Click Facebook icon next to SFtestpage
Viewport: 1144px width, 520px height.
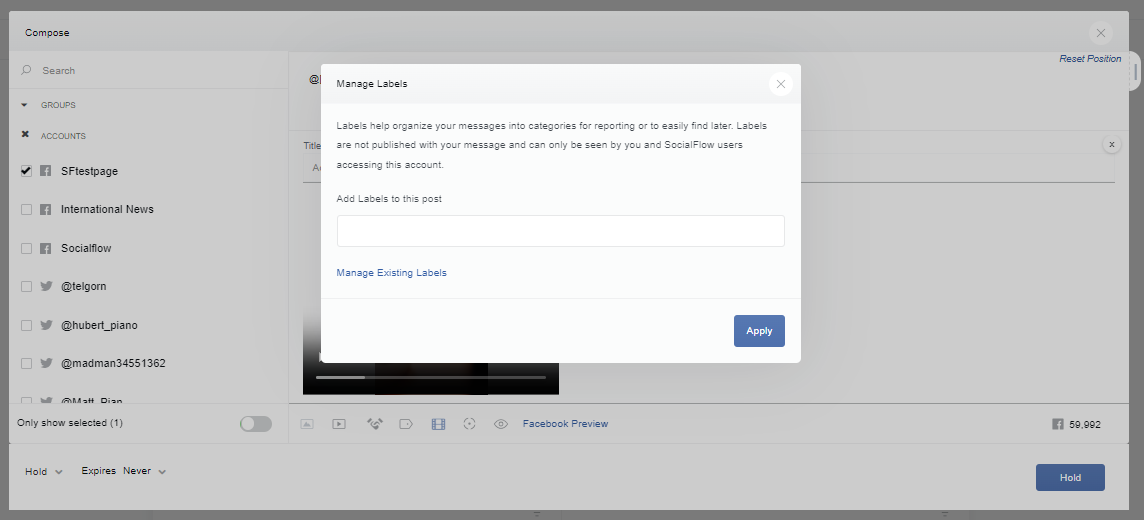[x=45, y=171]
